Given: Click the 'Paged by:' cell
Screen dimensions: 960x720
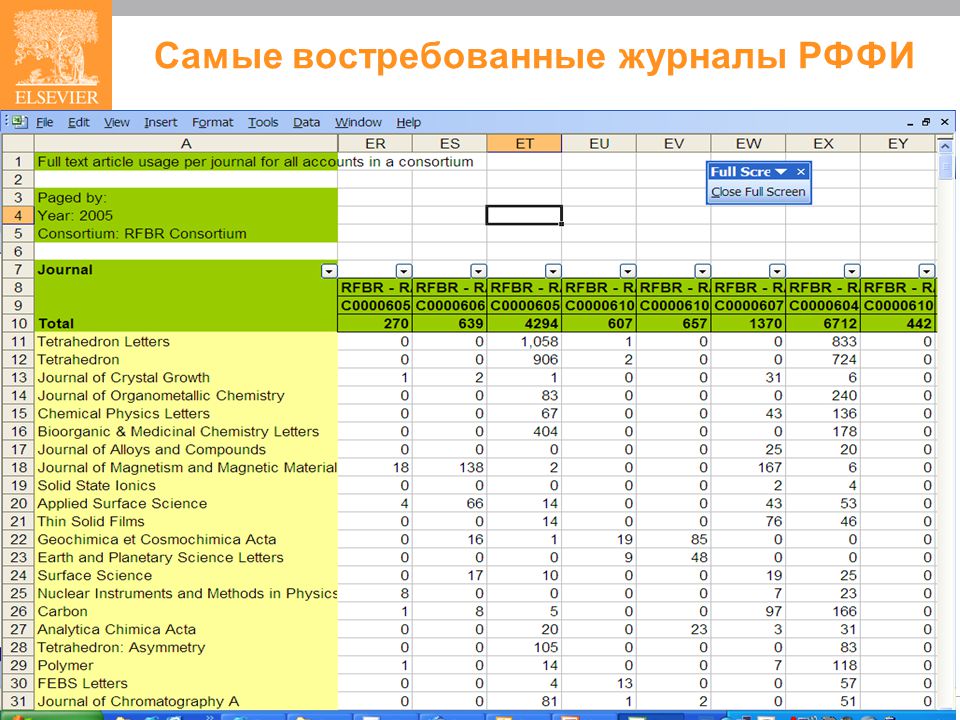Looking at the screenshot, I should coord(186,198).
